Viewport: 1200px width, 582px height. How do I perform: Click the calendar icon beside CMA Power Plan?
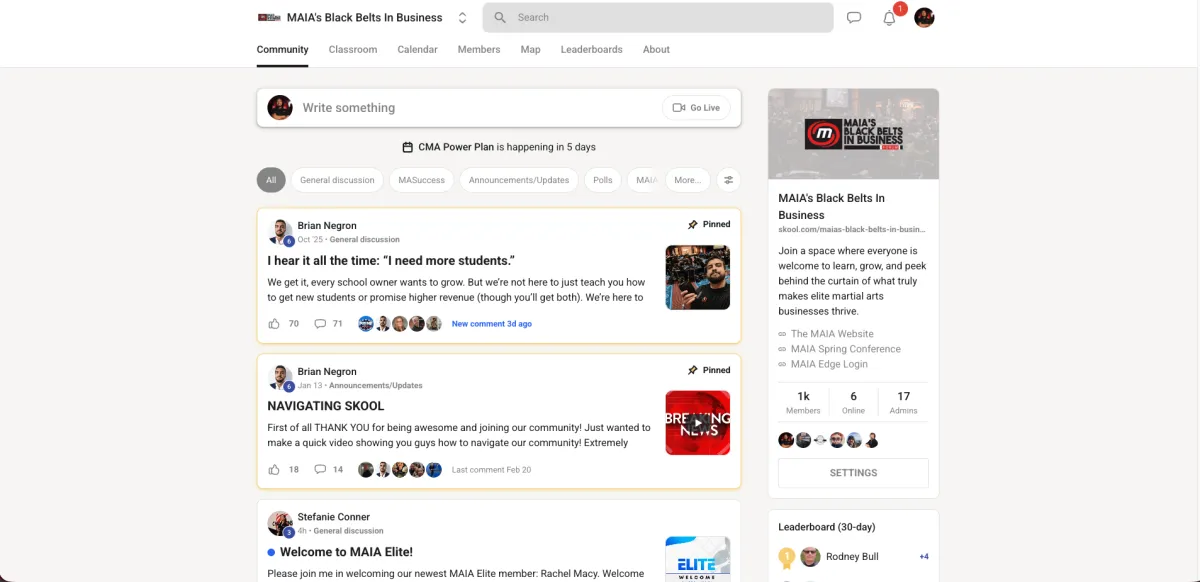tap(408, 147)
